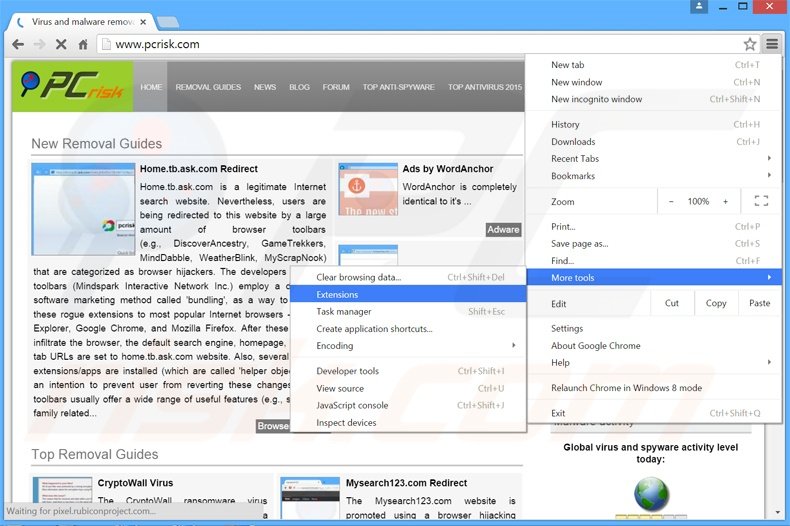This screenshot has height=526, width=790.
Task: Click HOME in site navigation
Action: (x=151, y=87)
